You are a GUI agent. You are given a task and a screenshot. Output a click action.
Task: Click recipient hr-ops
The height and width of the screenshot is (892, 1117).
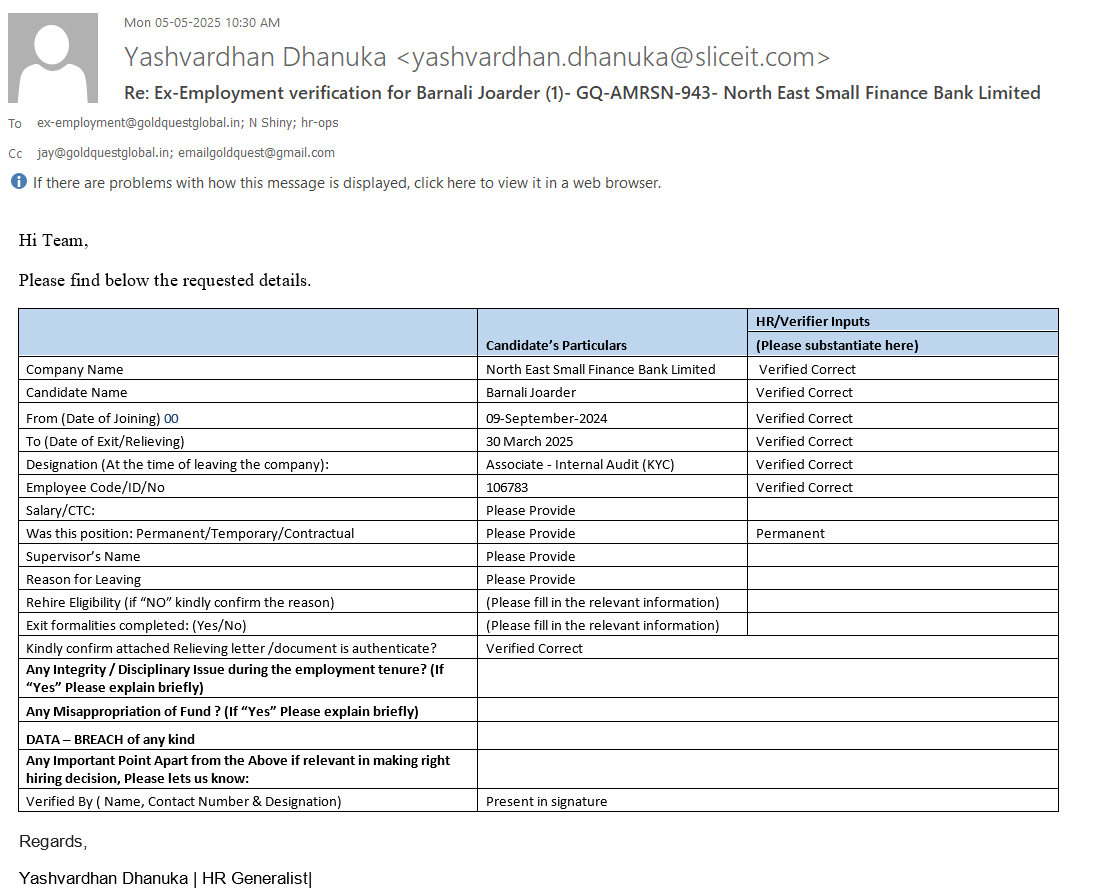320,123
